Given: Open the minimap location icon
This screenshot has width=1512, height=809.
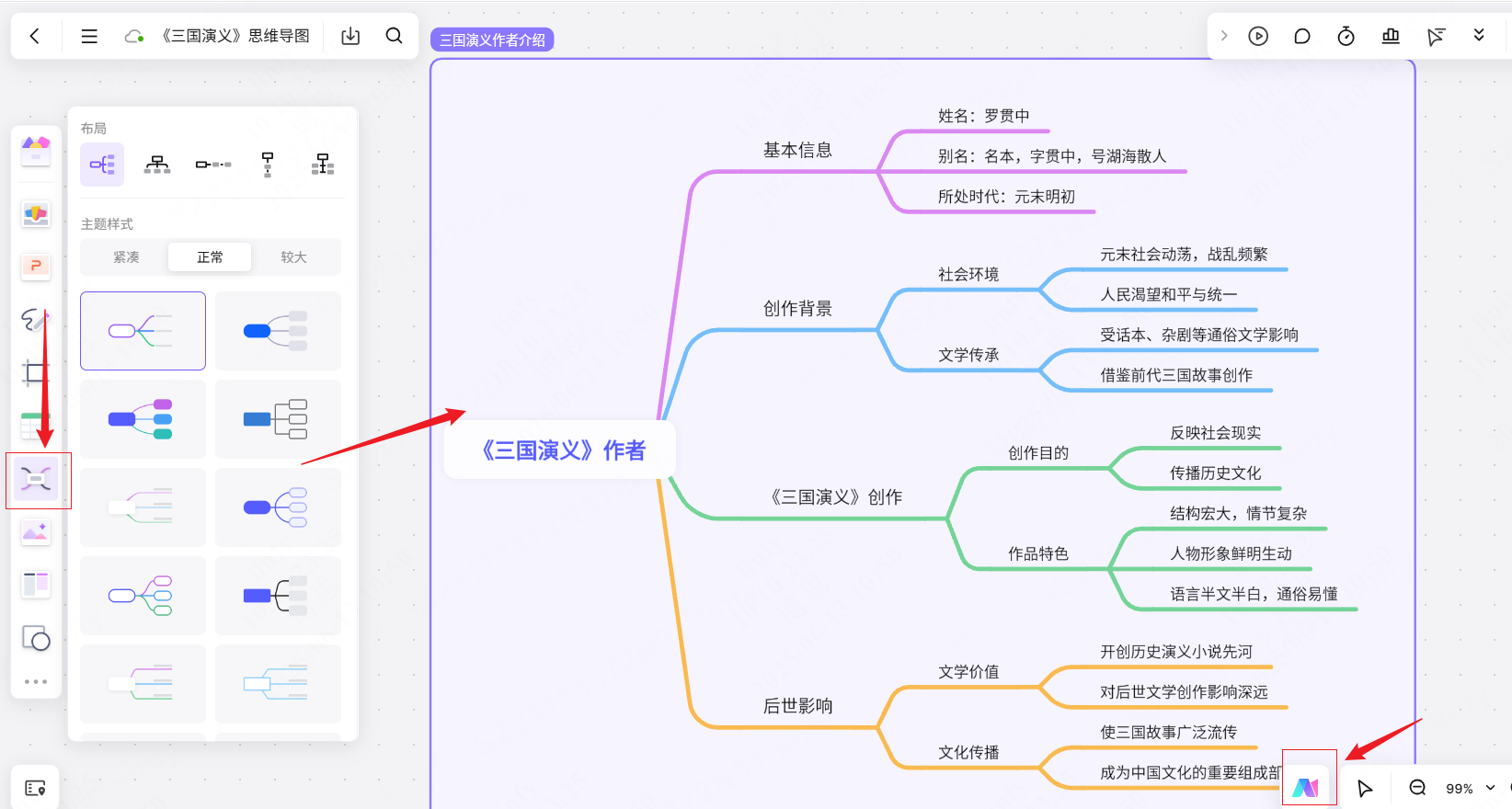Looking at the screenshot, I should (35, 788).
